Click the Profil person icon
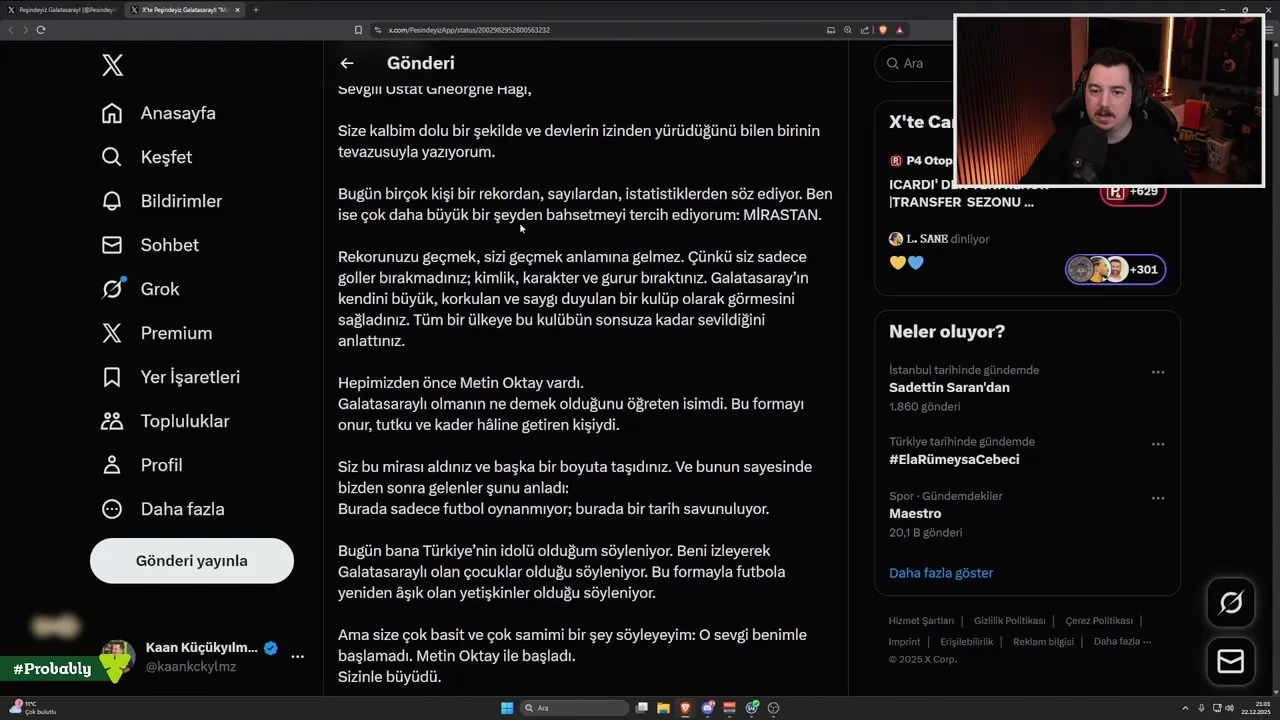 (112, 465)
